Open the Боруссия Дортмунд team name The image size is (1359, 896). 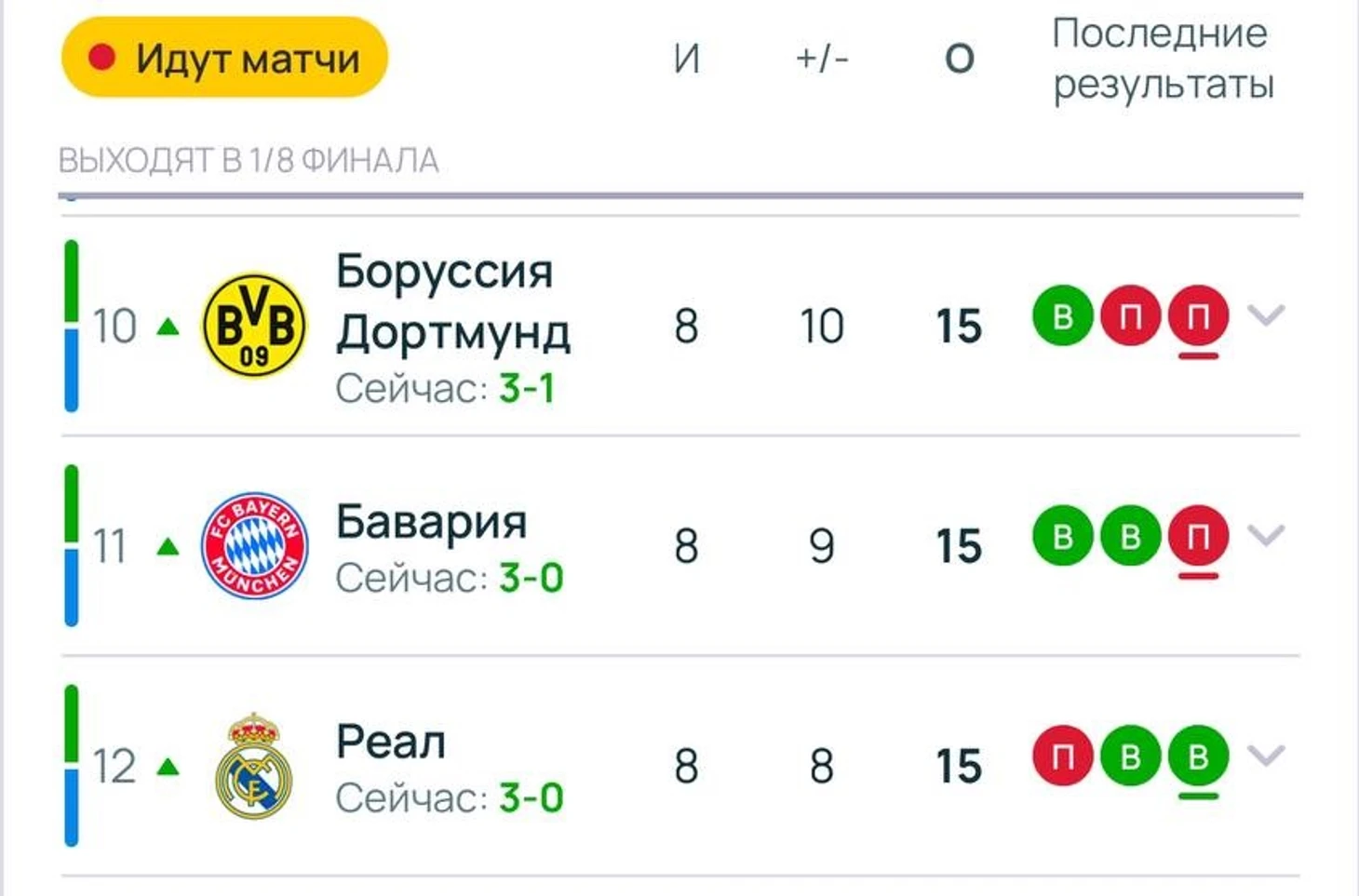click(x=453, y=302)
